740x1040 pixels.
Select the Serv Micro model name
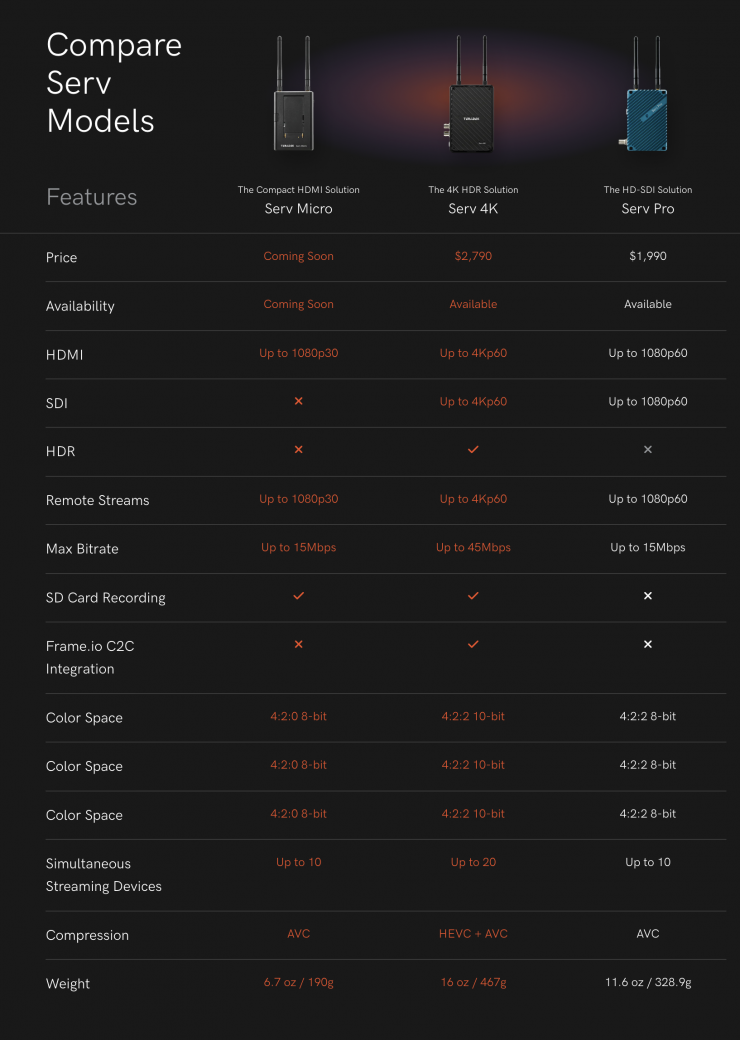(x=298, y=209)
